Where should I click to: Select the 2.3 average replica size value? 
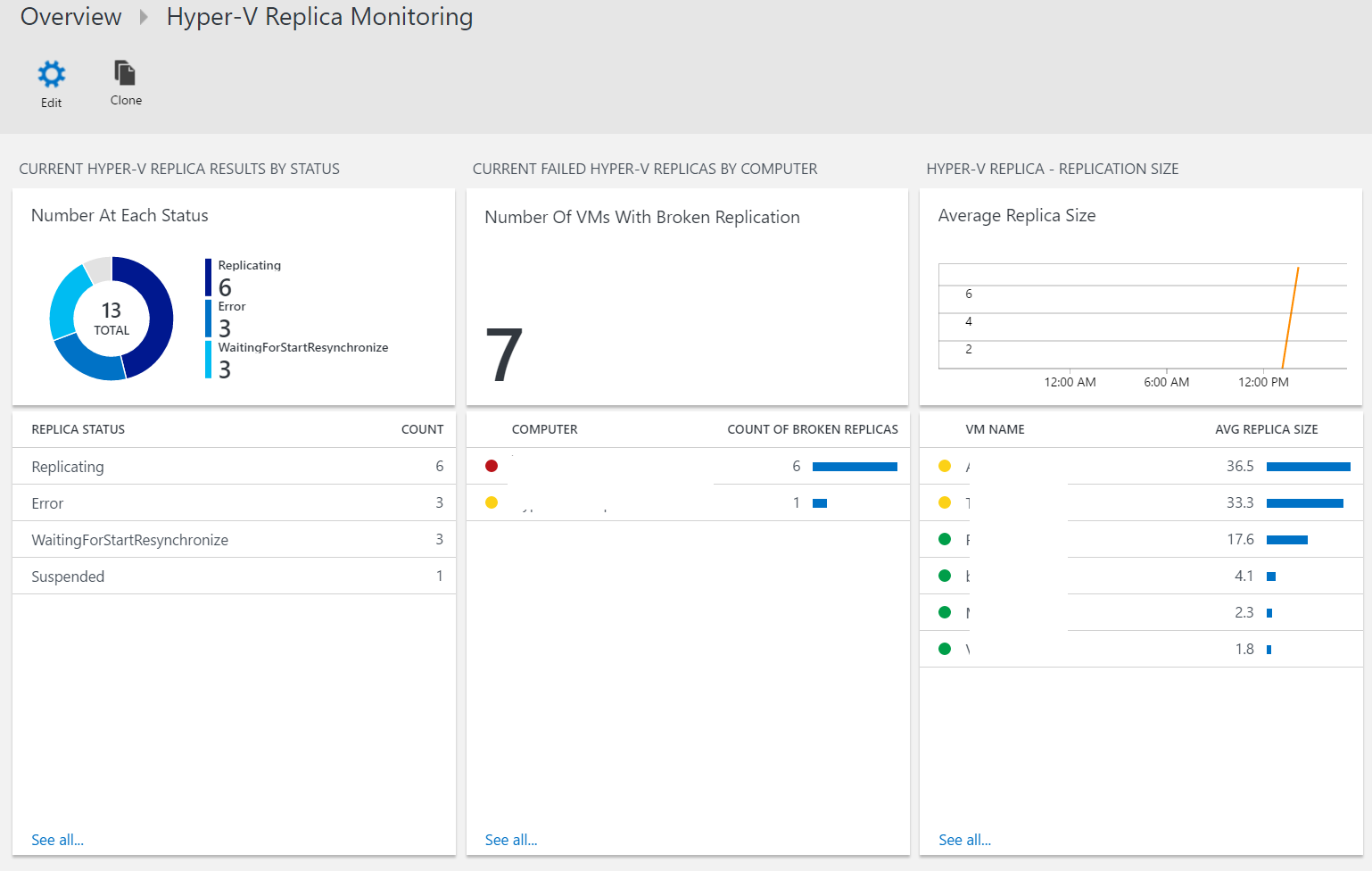pos(1244,612)
